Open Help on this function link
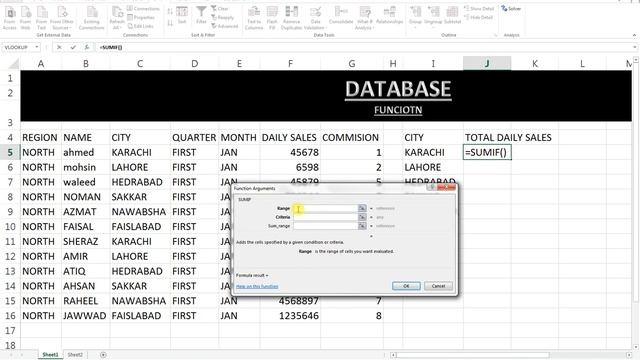Image resolution: width=640 pixels, height=360 pixels. (257, 287)
